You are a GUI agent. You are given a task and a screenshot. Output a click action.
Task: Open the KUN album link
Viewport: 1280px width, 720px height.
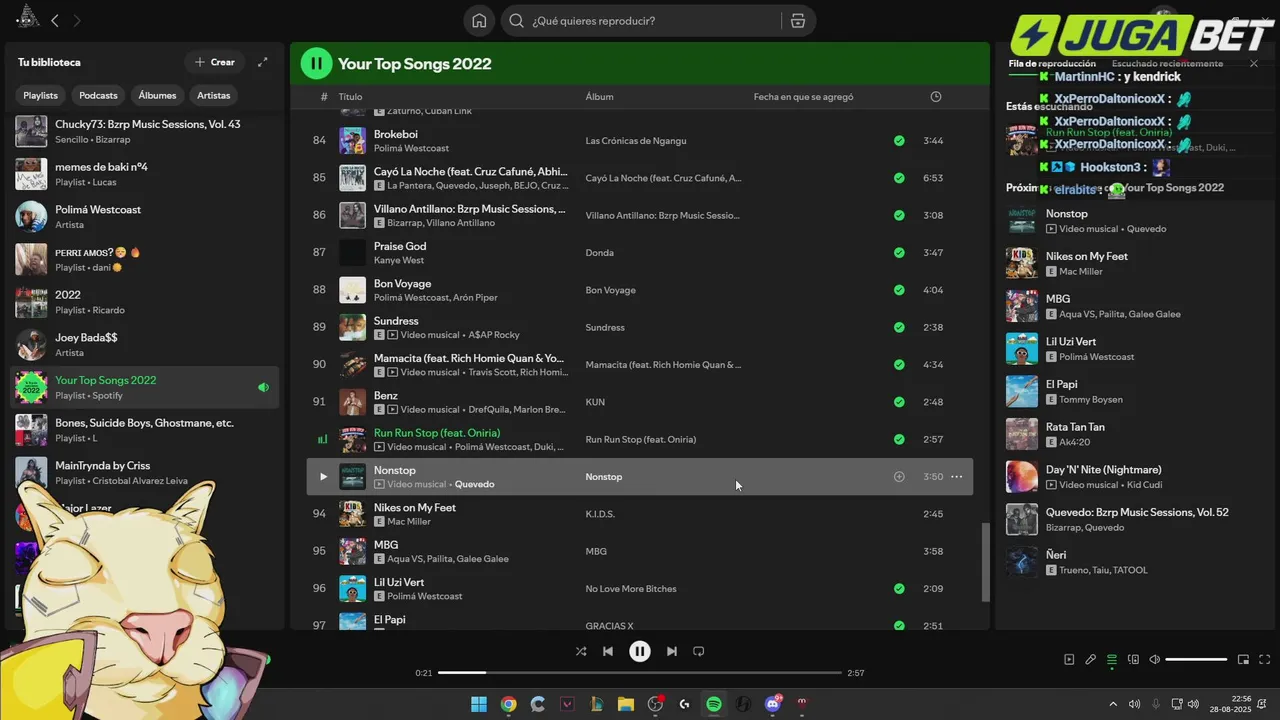point(595,402)
